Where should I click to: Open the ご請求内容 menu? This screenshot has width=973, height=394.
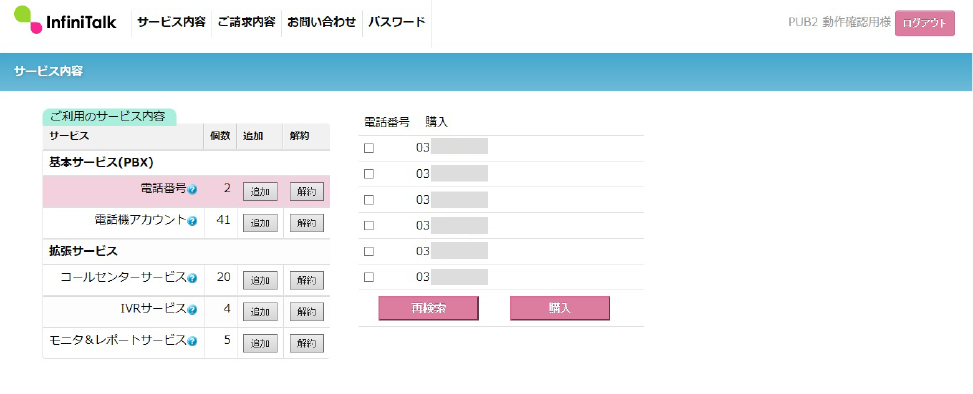click(246, 22)
